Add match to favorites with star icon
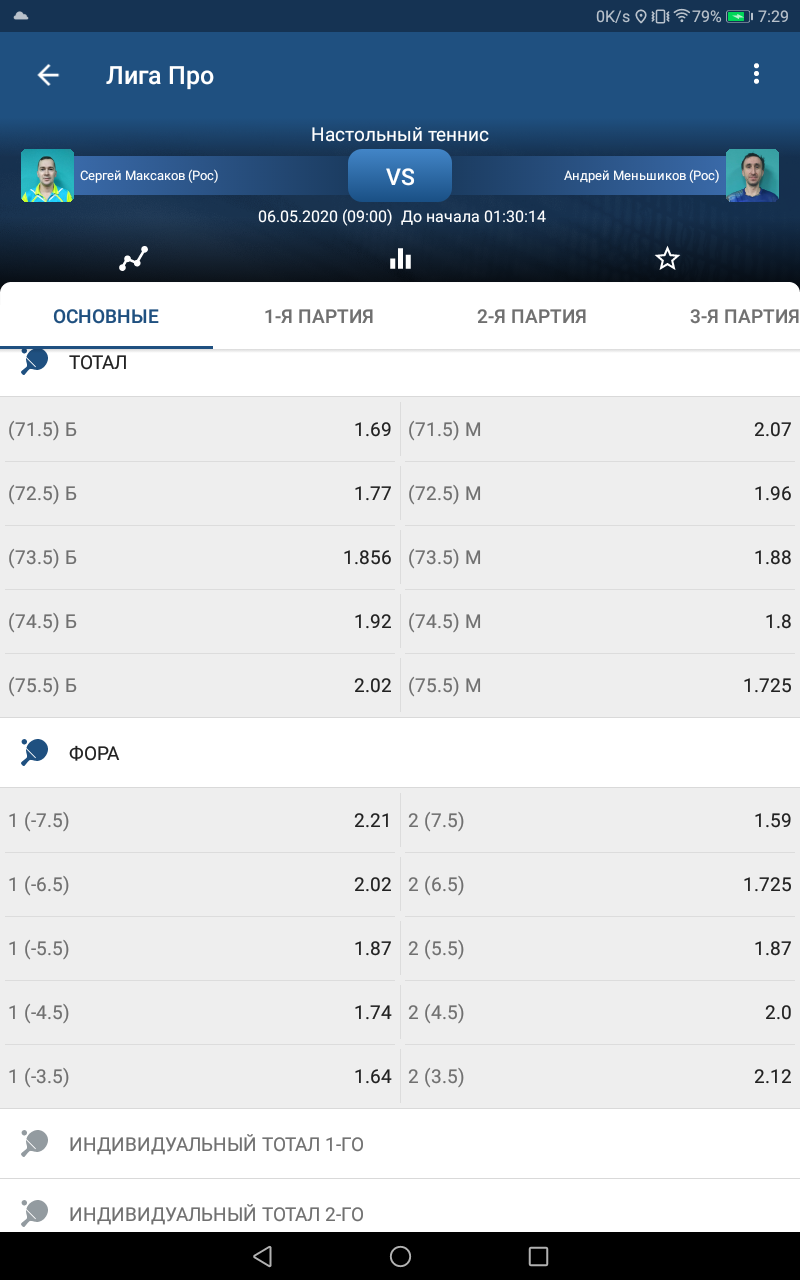800x1280 pixels. coord(667,259)
